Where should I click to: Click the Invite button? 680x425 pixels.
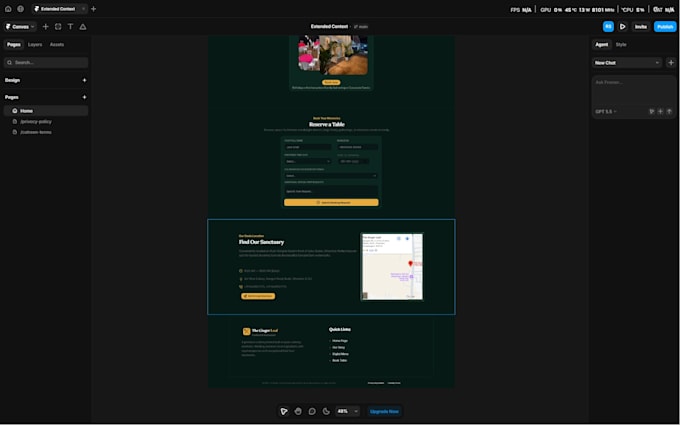[641, 26]
